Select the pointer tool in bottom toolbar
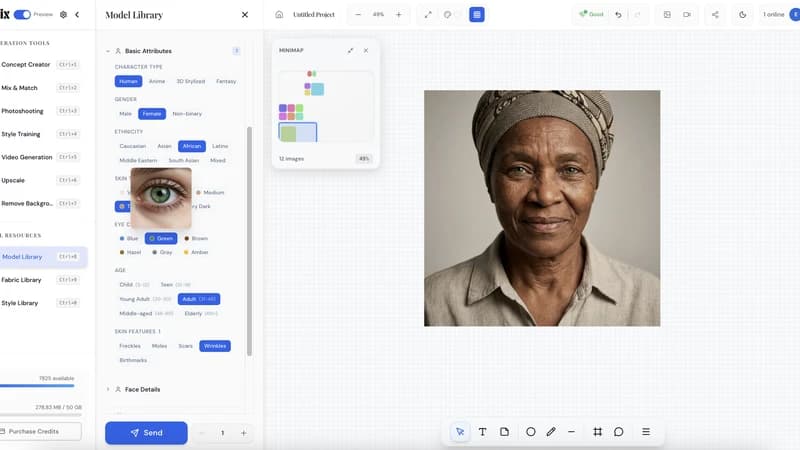 click(460, 432)
